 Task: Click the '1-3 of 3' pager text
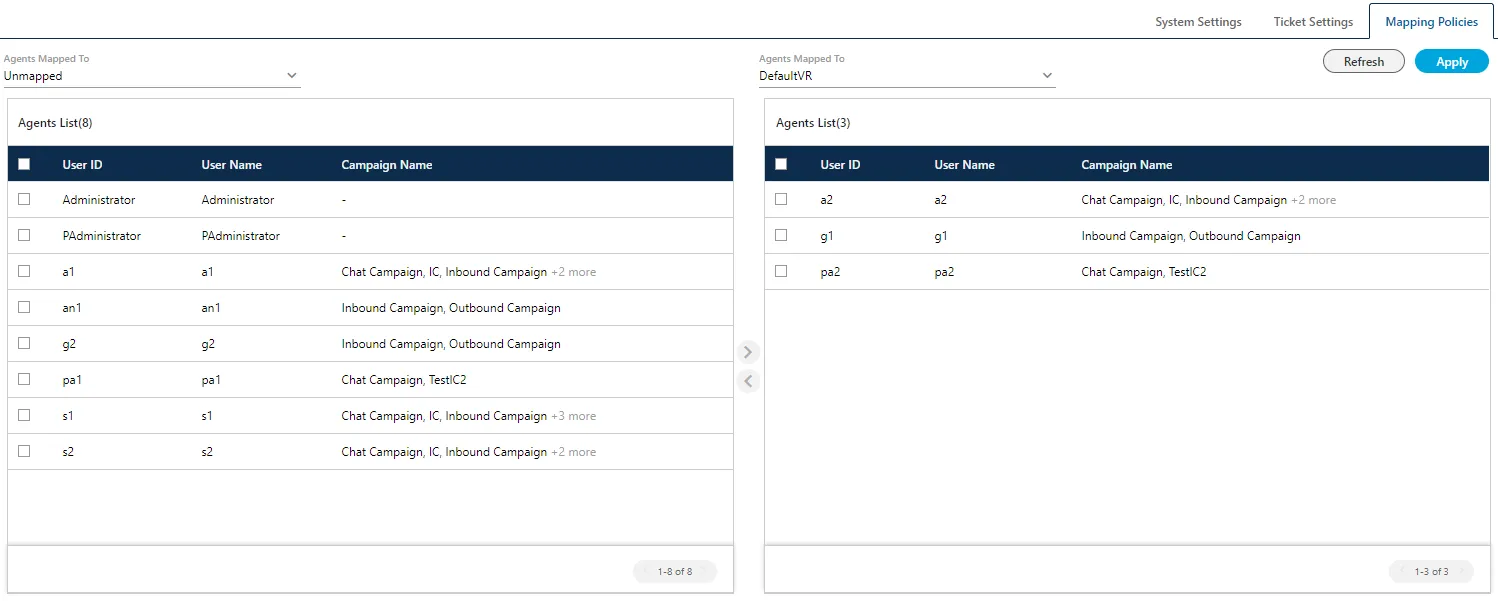(x=1431, y=572)
